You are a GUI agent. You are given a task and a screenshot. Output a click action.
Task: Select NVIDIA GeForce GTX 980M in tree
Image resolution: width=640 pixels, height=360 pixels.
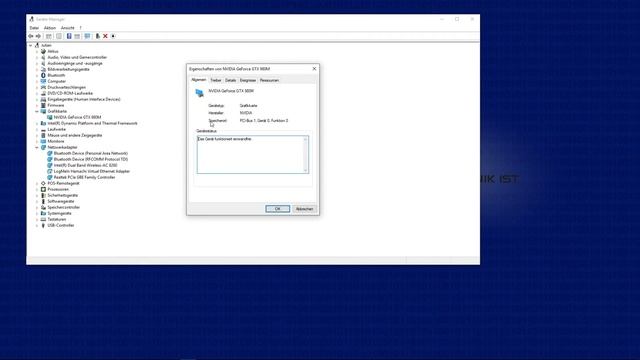77,117
